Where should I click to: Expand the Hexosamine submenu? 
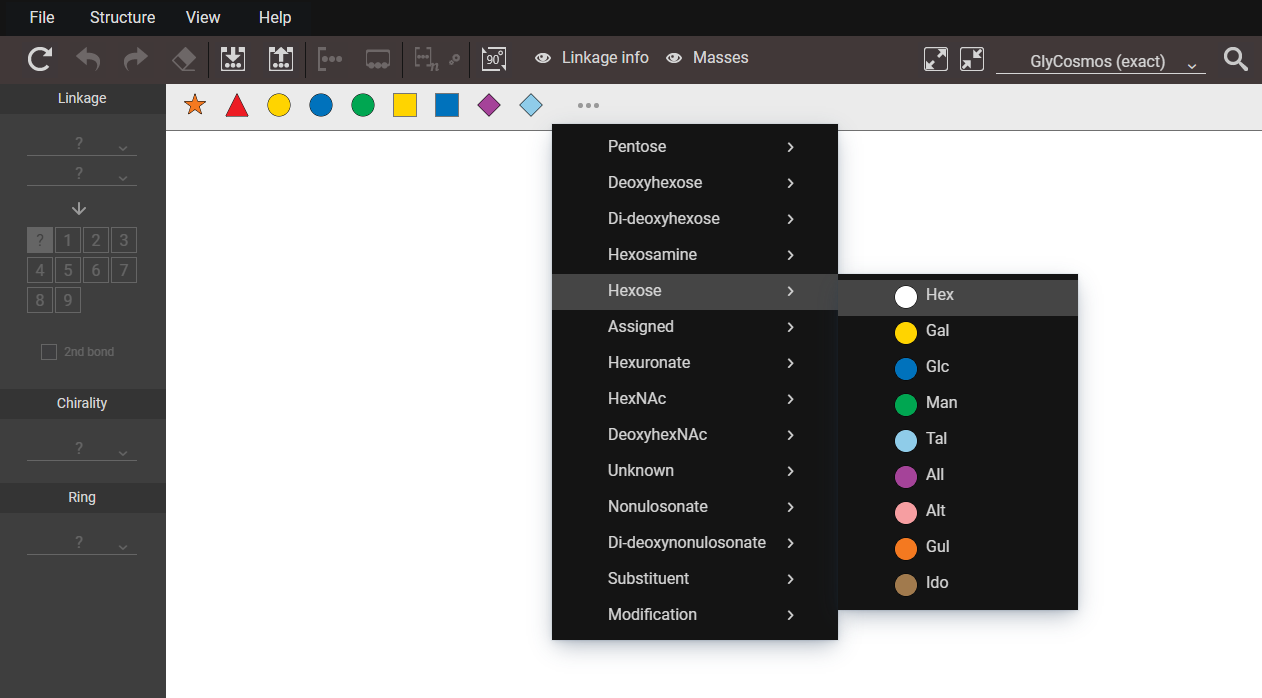click(x=694, y=255)
